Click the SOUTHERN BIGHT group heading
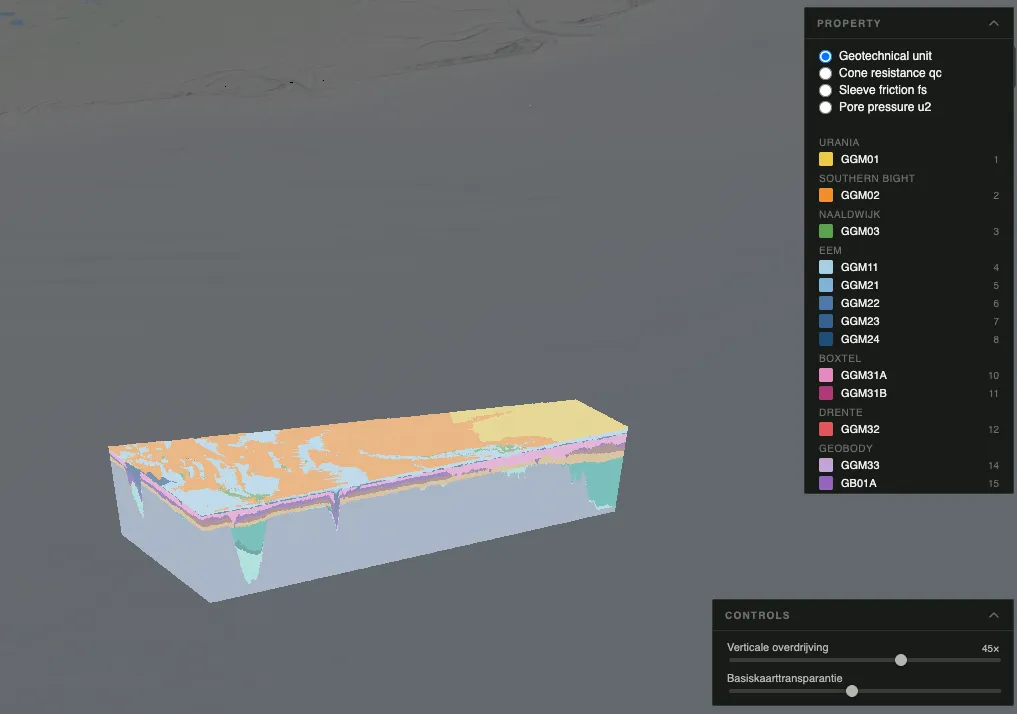Image resolution: width=1017 pixels, height=714 pixels. pos(867,178)
